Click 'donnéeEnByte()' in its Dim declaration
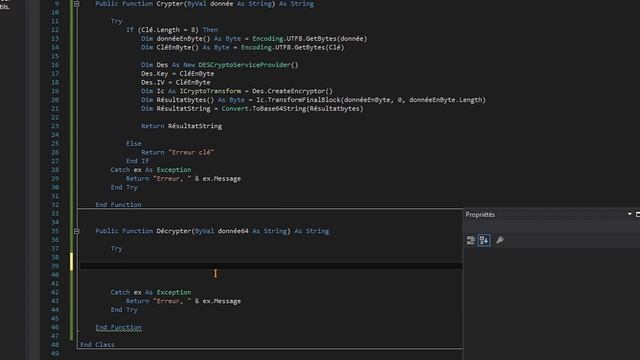Viewport: 640px width, 360px height. click(183, 39)
